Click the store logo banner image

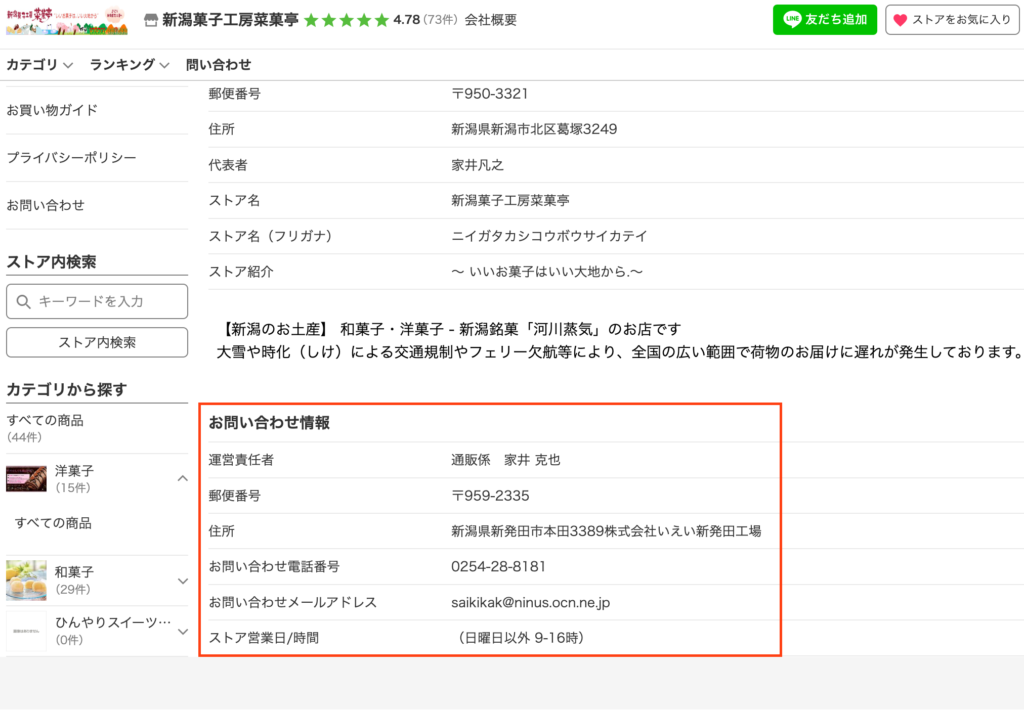[70, 20]
